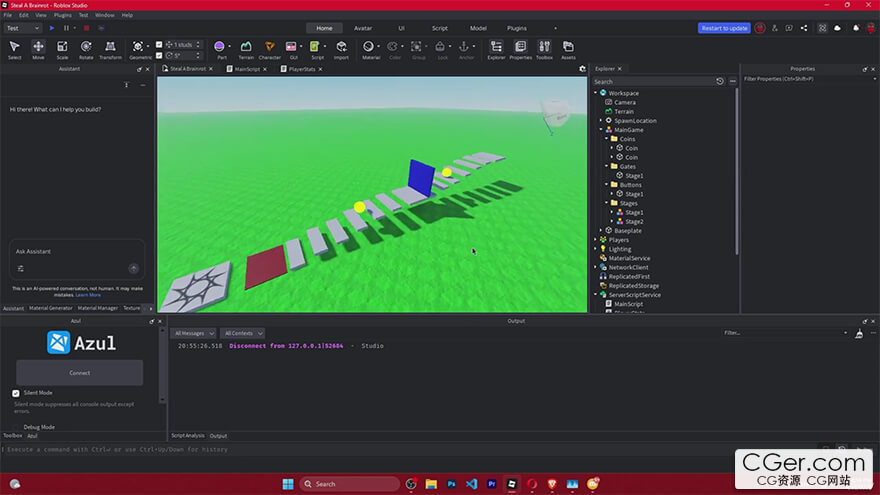Screen dimensions: 880x495
Task: Click the Geometric mode icon
Action: (x=138, y=47)
